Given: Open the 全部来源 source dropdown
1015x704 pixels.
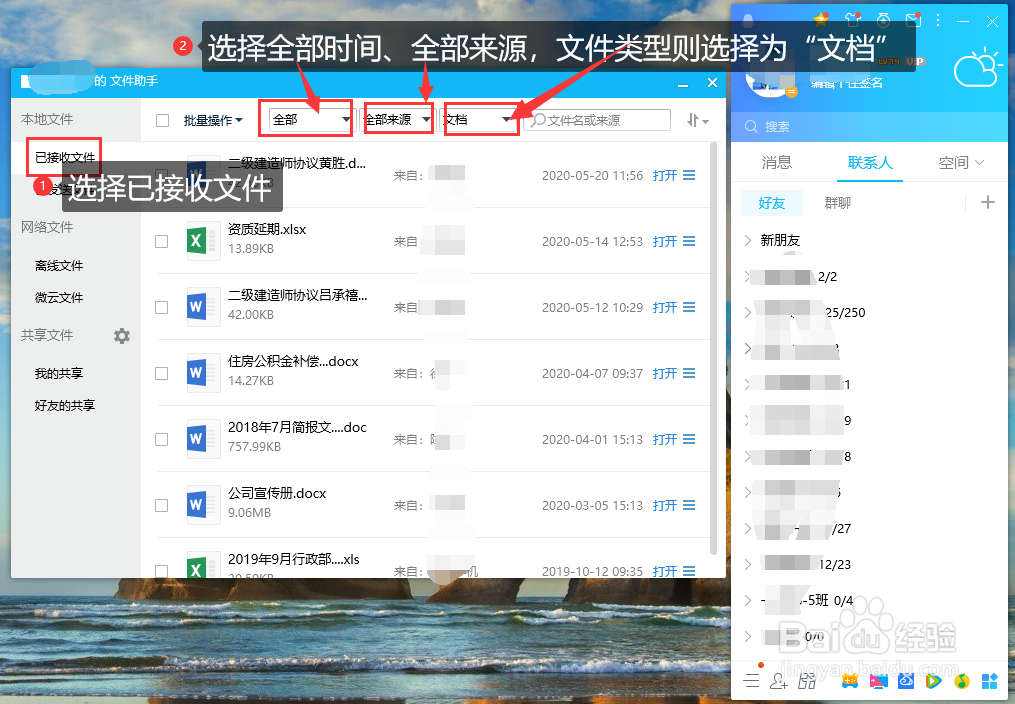Looking at the screenshot, I should tap(397, 119).
